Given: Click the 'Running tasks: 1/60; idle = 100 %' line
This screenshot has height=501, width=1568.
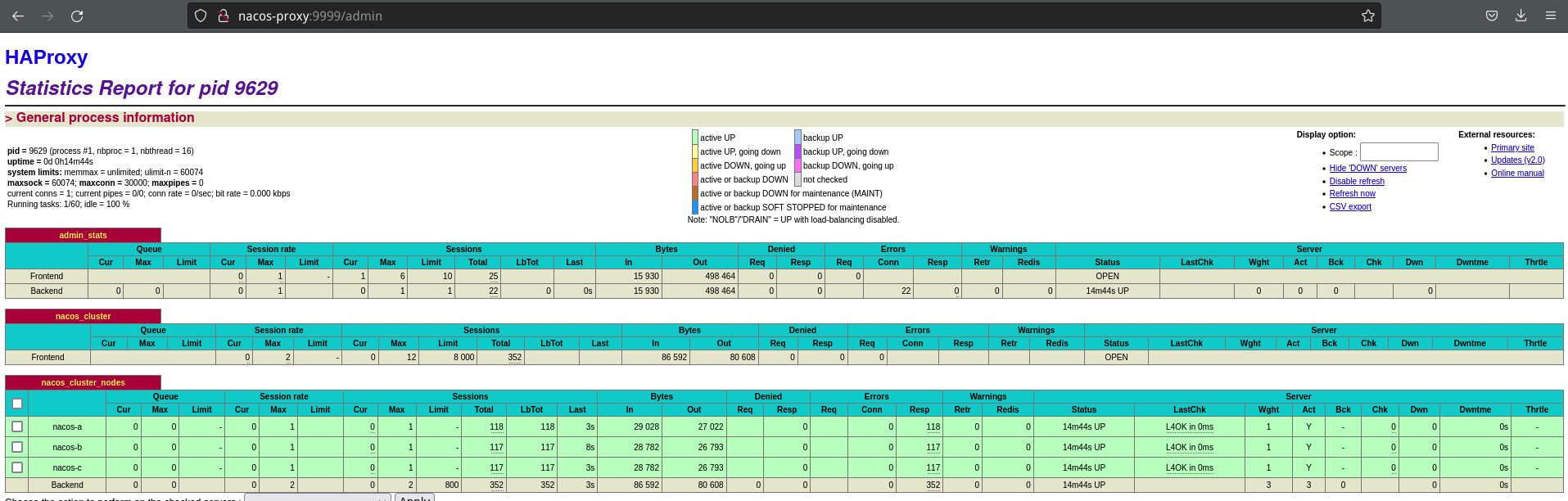Looking at the screenshot, I should point(69,205).
